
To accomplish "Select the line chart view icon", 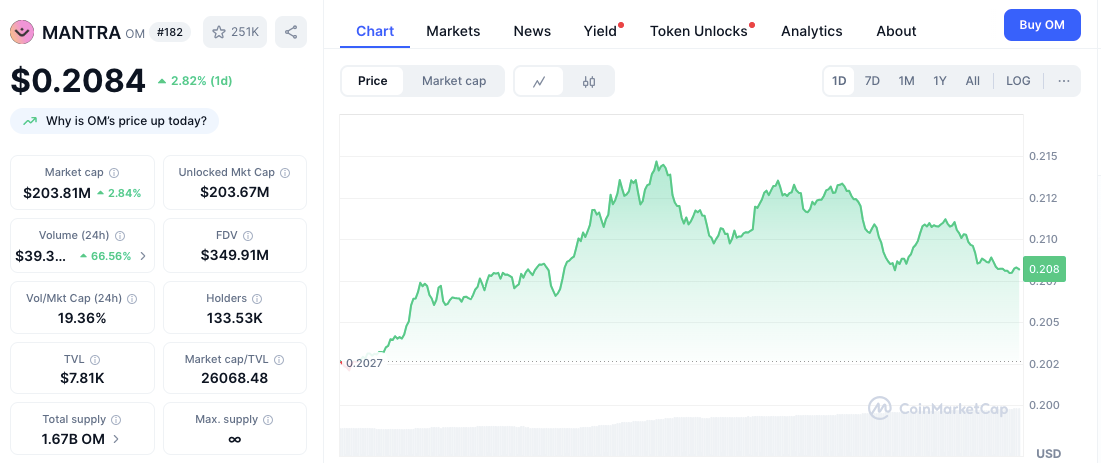I will (x=539, y=81).
